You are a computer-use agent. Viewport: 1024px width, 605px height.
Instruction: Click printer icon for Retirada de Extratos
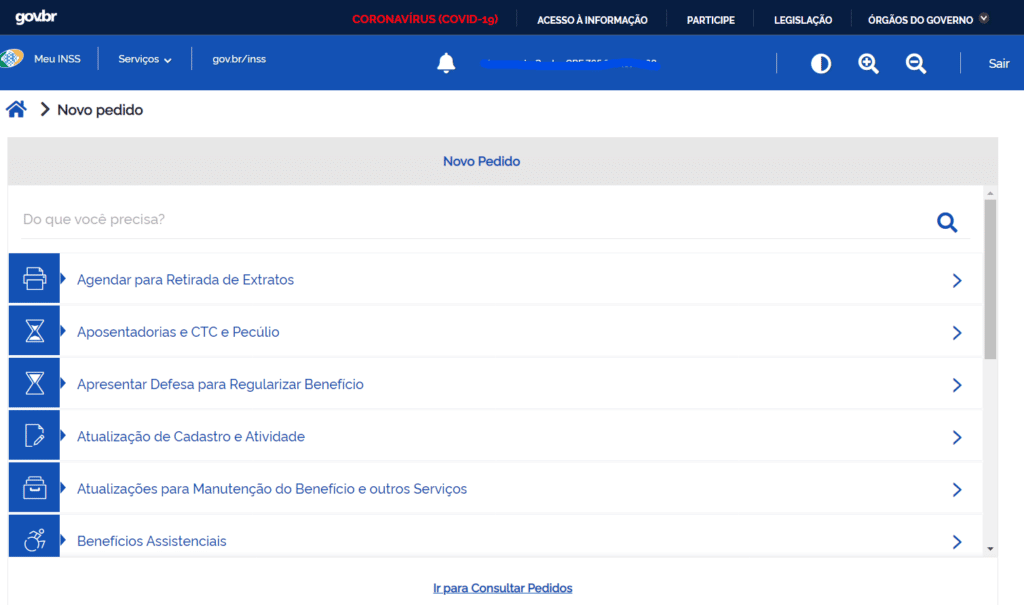click(34, 279)
